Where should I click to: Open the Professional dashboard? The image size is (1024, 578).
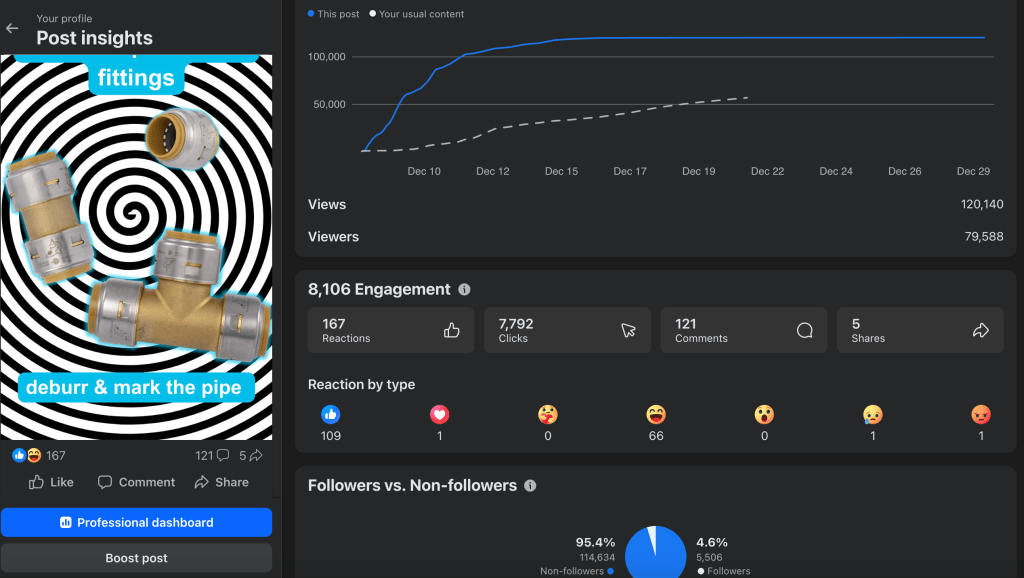tap(136, 522)
